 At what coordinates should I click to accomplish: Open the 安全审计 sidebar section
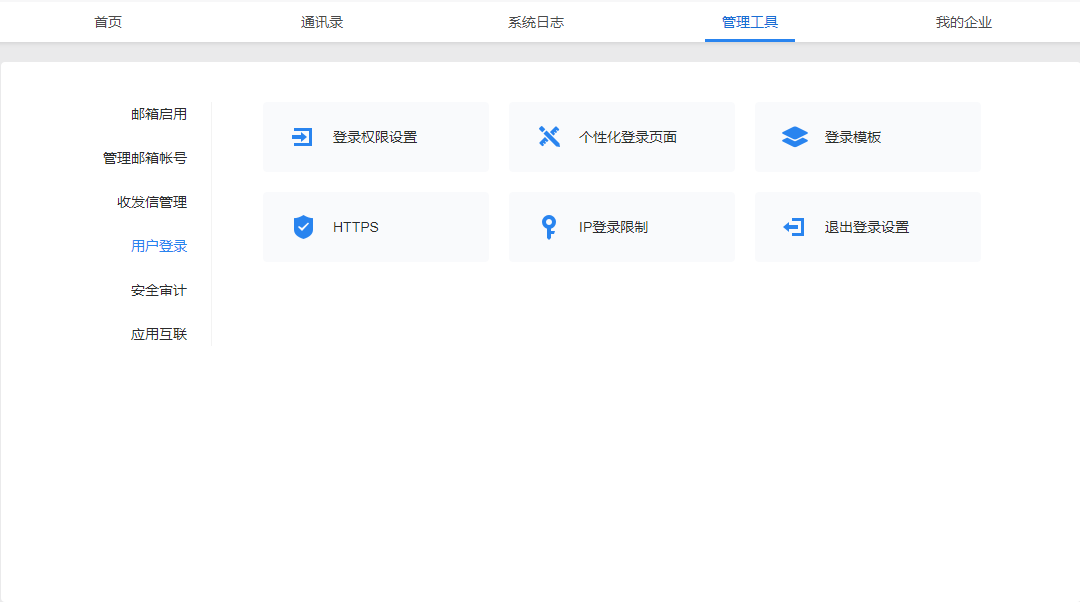pyautogui.click(x=159, y=290)
